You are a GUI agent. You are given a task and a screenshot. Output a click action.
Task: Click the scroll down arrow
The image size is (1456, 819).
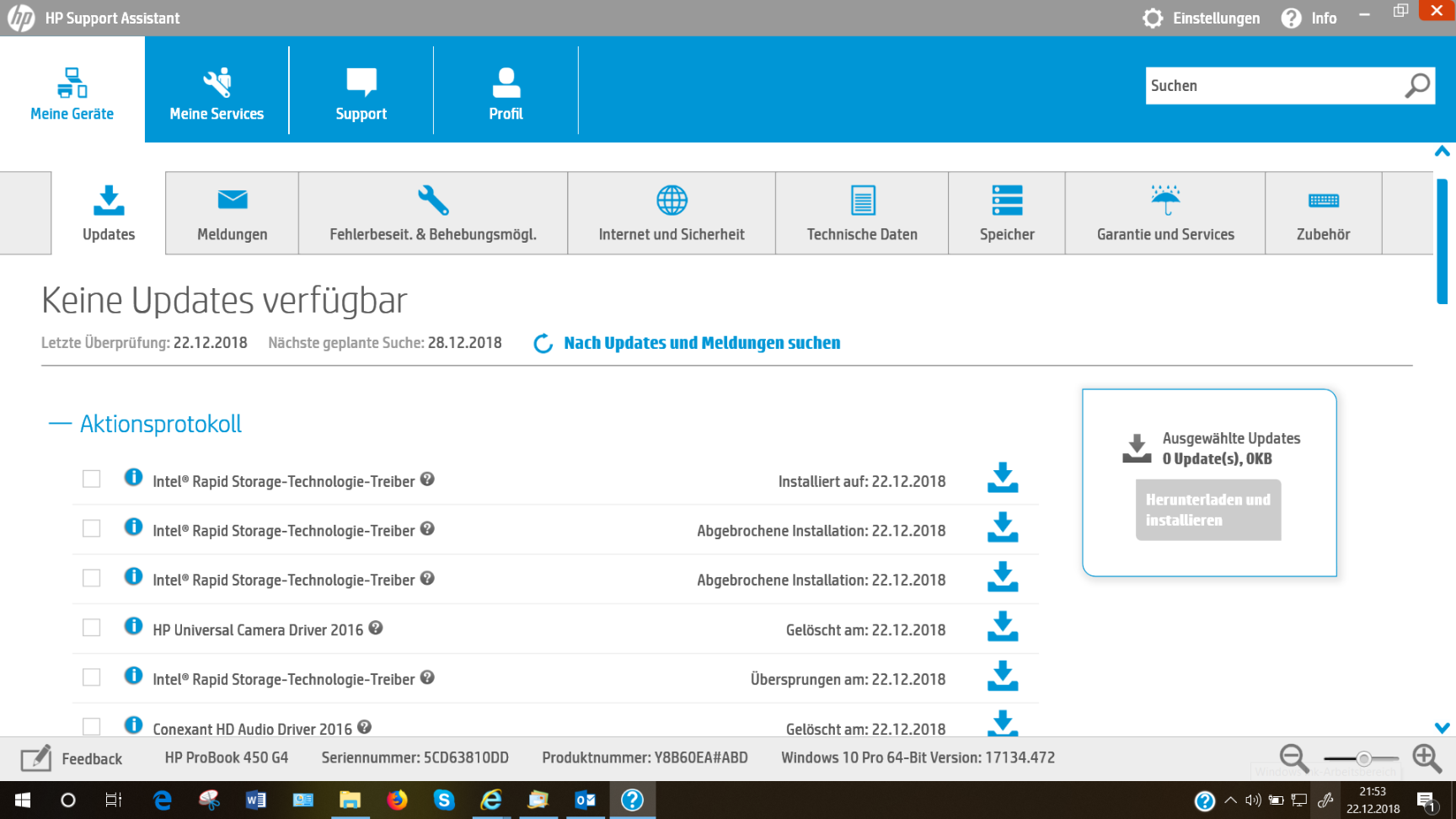(1443, 728)
